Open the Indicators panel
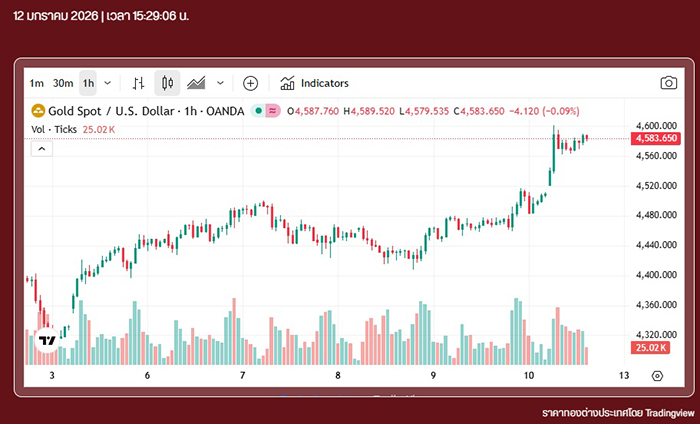This screenshot has width=700, height=424. point(314,83)
